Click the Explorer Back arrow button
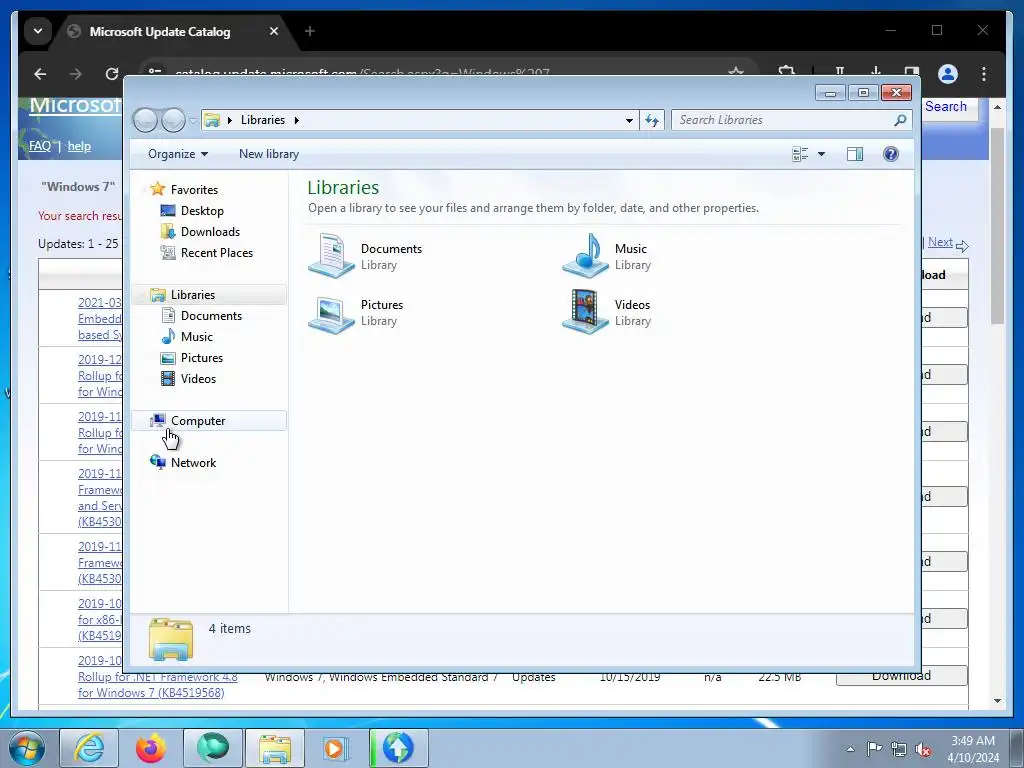Screen dimensions: 1024x768 click(145, 120)
